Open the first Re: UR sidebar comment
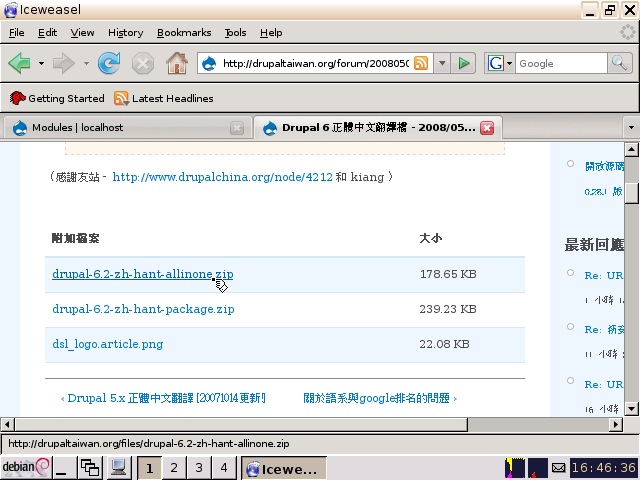This screenshot has height=480, width=640. tap(603, 276)
